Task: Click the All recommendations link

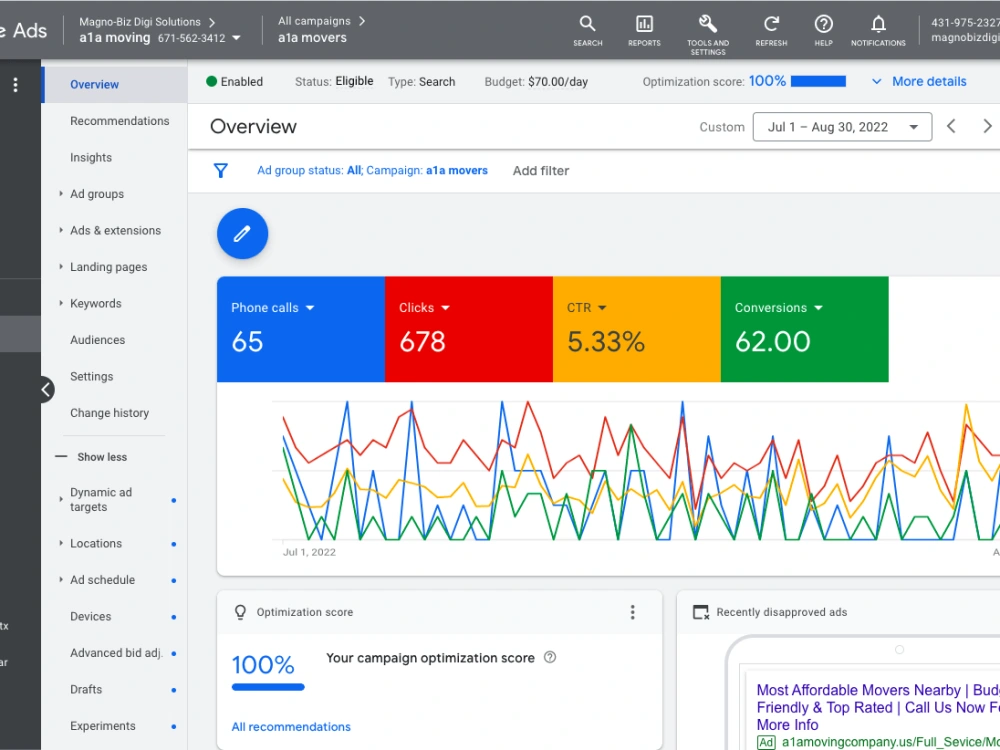Action: tap(291, 727)
